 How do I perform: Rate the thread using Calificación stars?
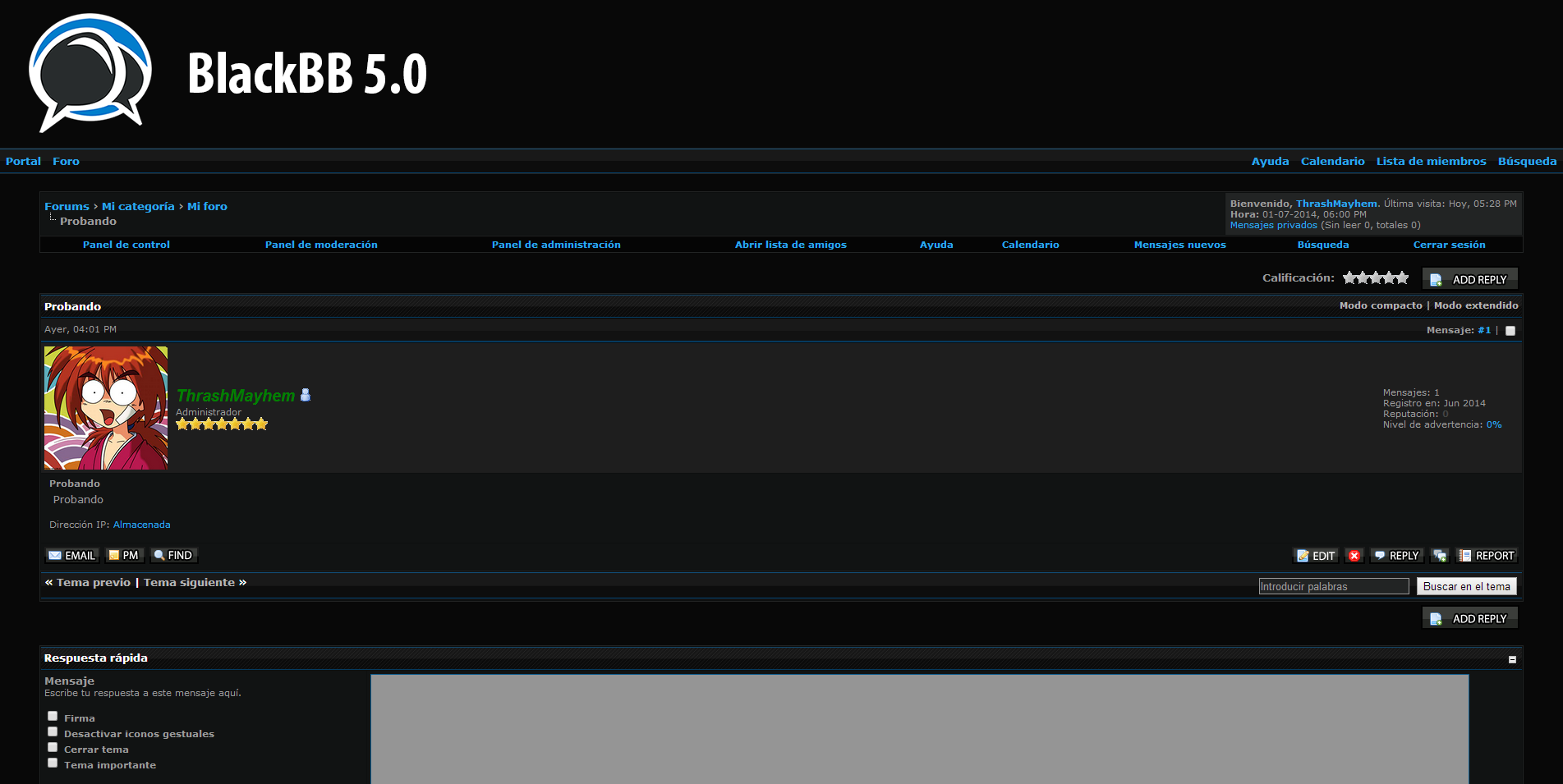[1376, 278]
